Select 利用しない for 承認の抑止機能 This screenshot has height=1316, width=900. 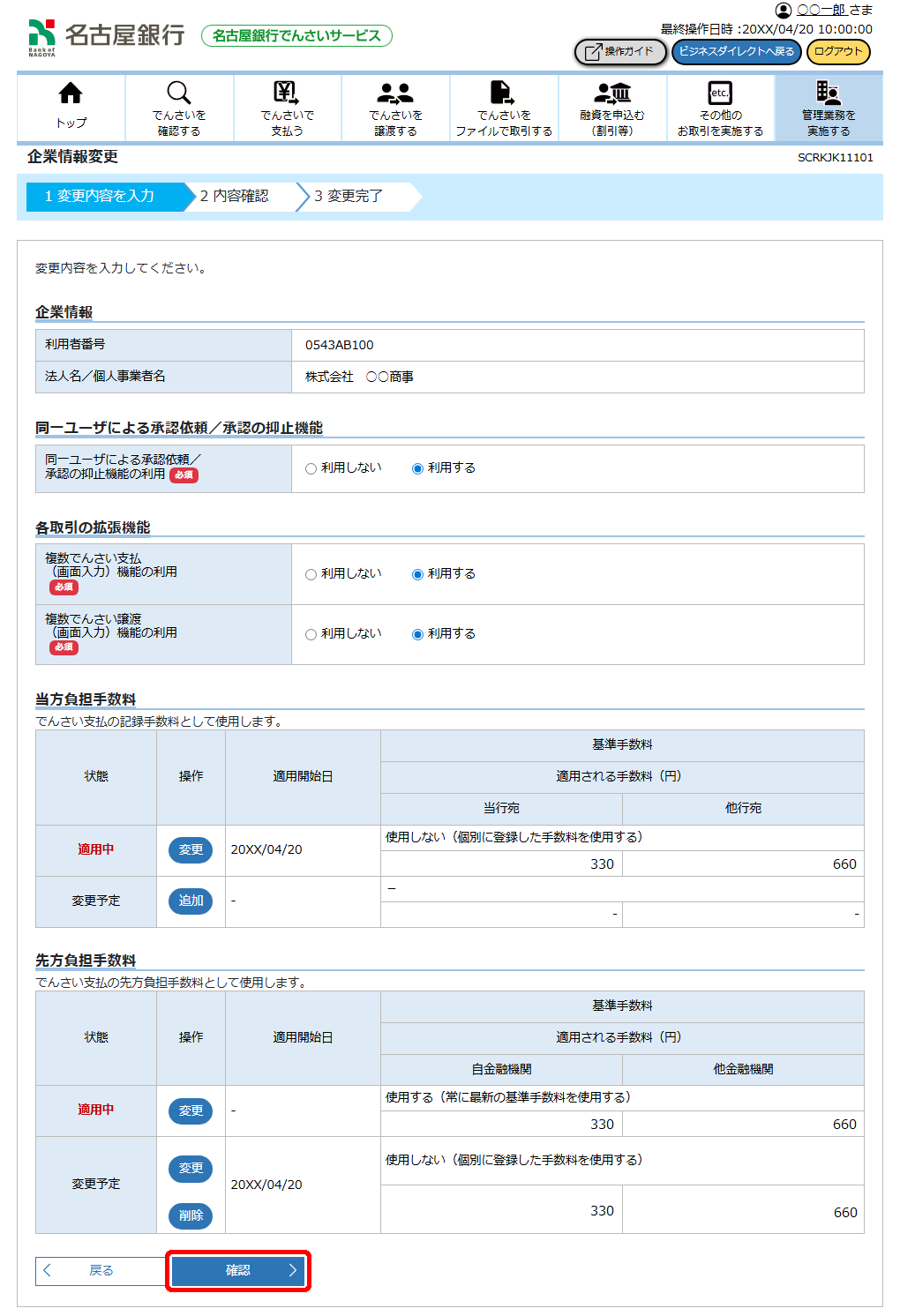(311, 468)
